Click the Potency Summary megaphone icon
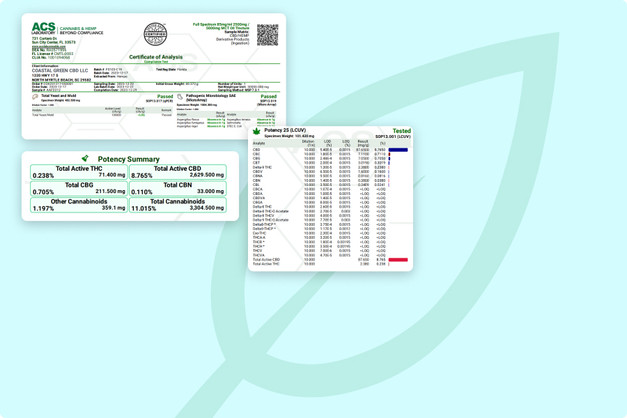 [x=85, y=158]
